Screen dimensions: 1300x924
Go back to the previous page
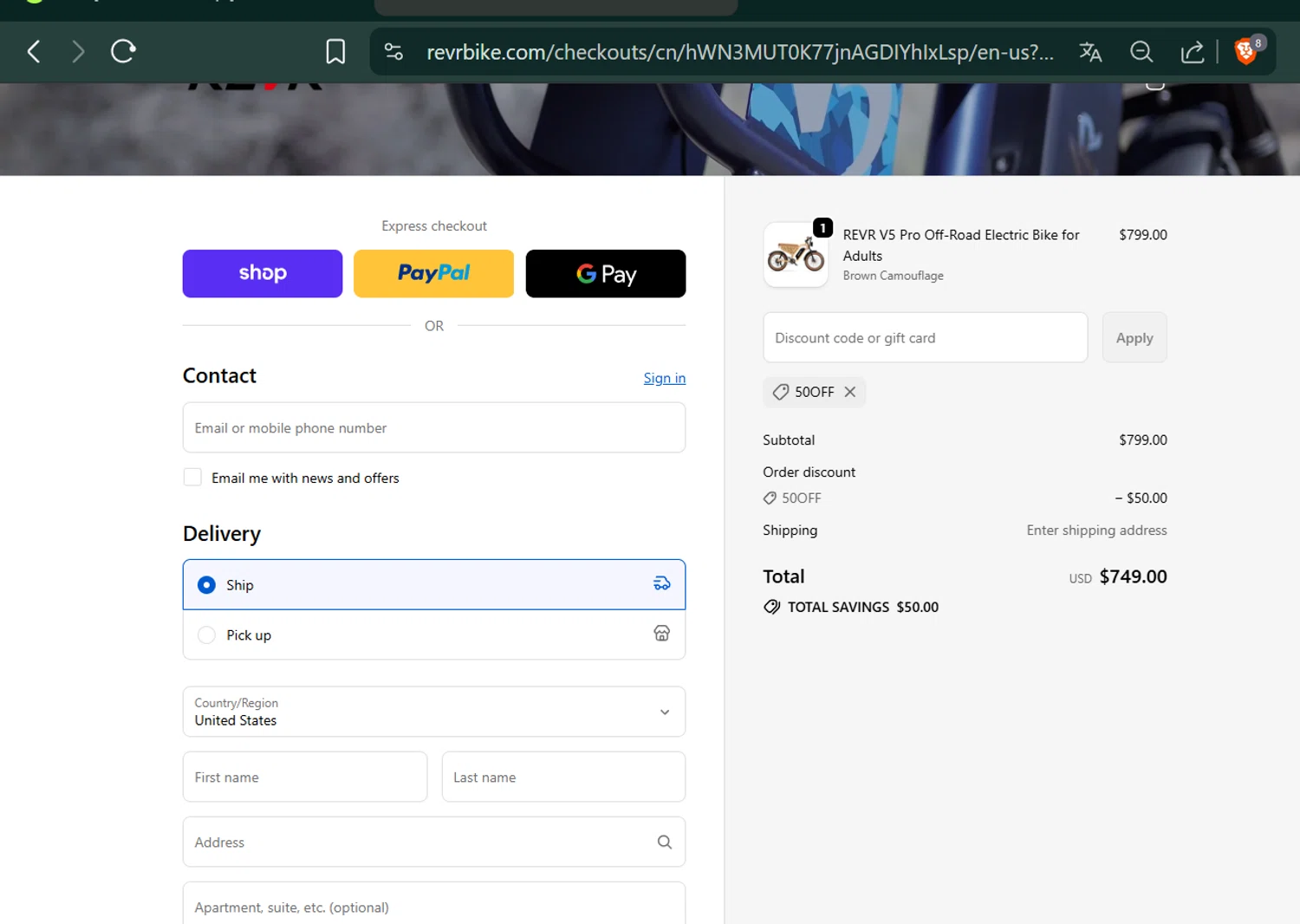[34, 52]
